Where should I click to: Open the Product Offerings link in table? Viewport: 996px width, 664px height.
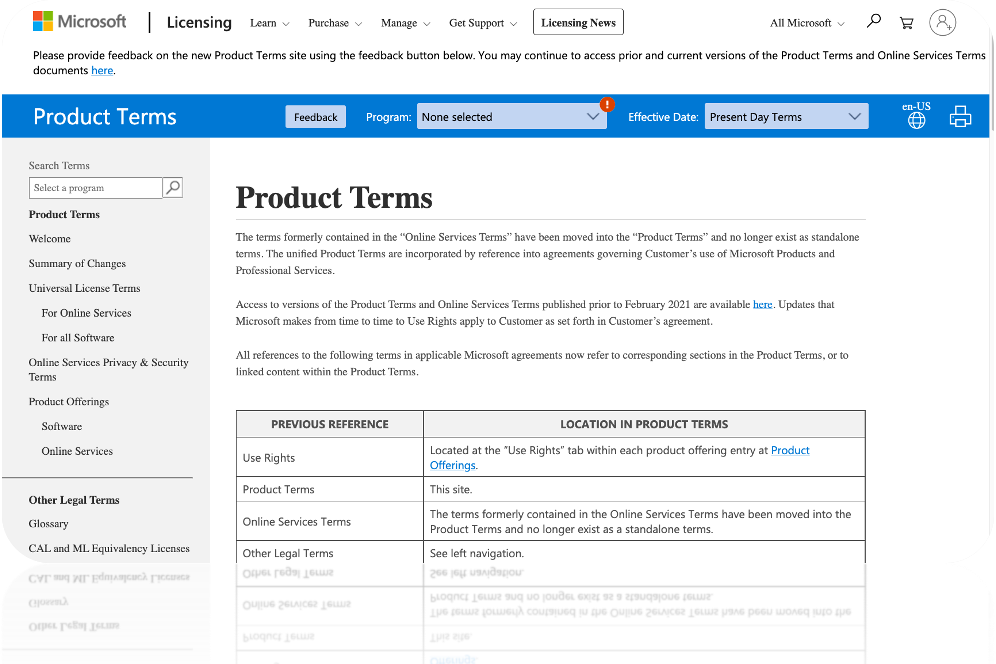(x=619, y=457)
